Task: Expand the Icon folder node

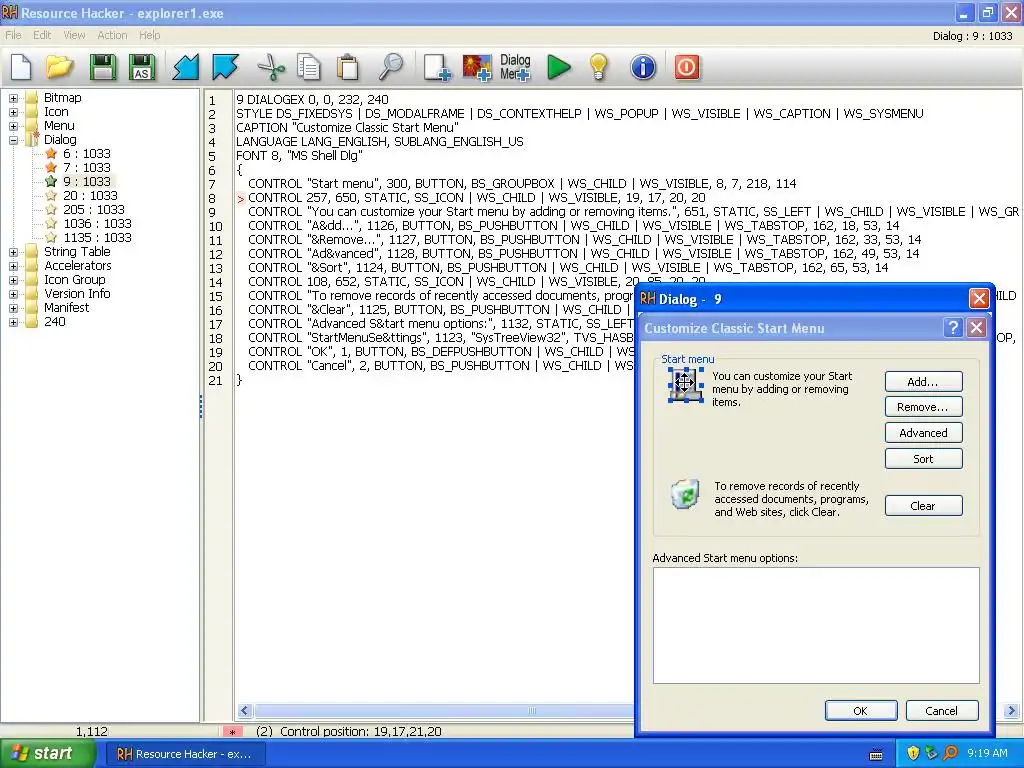Action: coord(13,112)
